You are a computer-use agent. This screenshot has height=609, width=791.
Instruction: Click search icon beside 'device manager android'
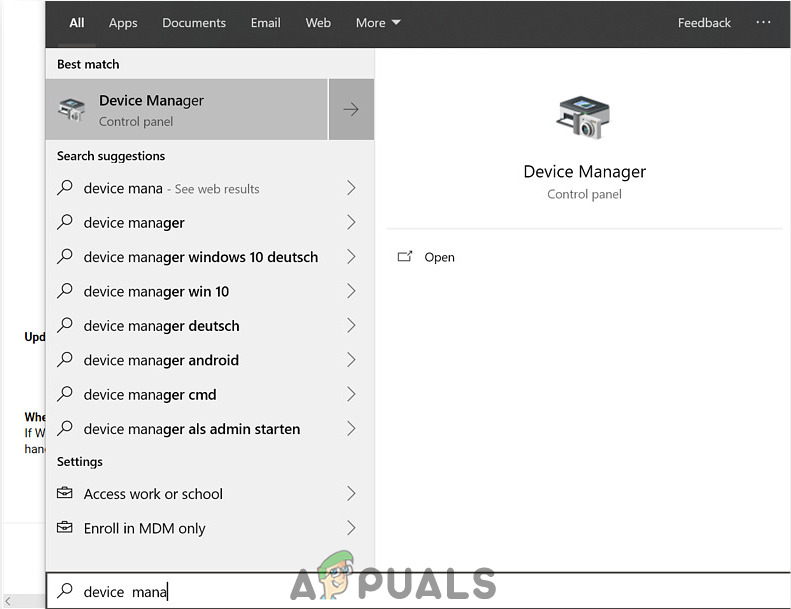tap(65, 359)
